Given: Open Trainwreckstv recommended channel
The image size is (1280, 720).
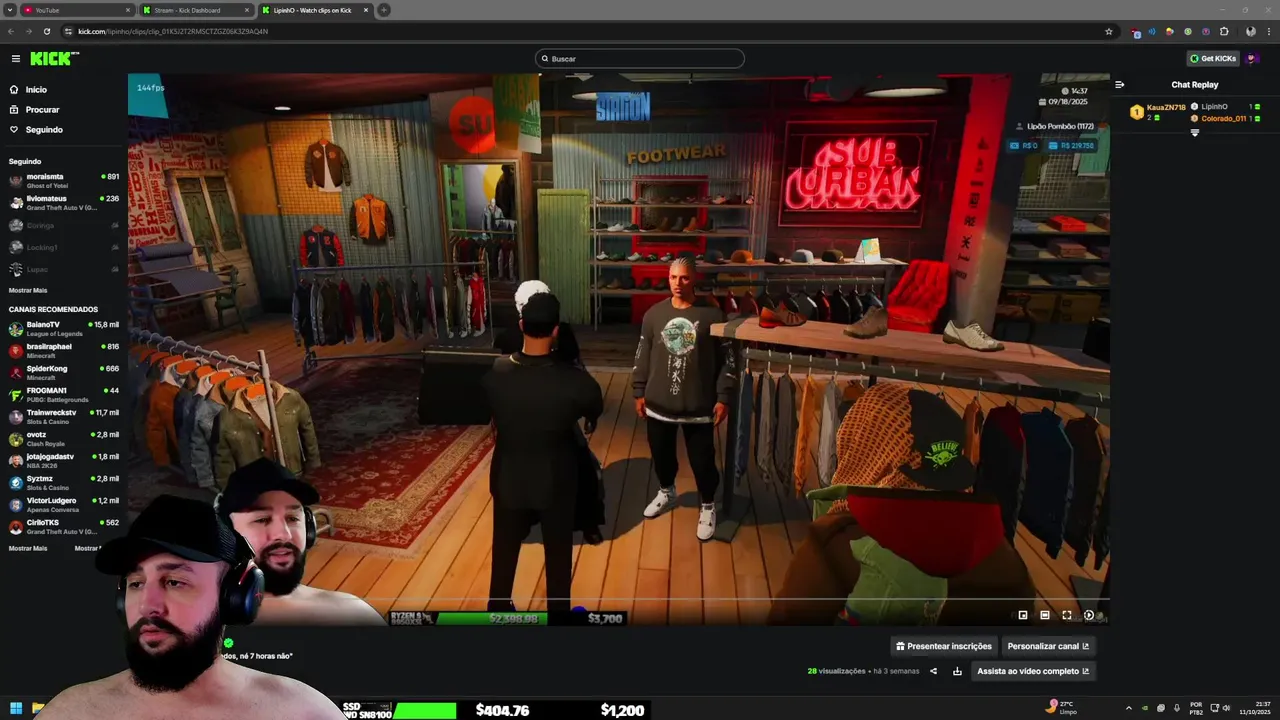Looking at the screenshot, I should tap(64, 416).
